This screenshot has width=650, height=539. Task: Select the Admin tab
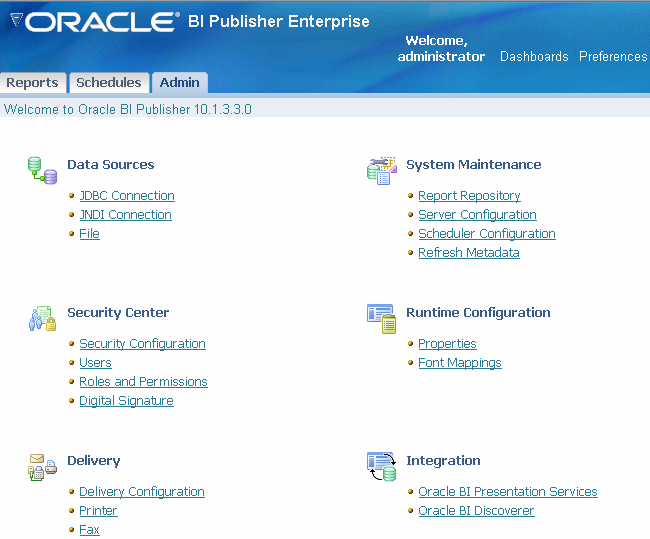(x=179, y=83)
